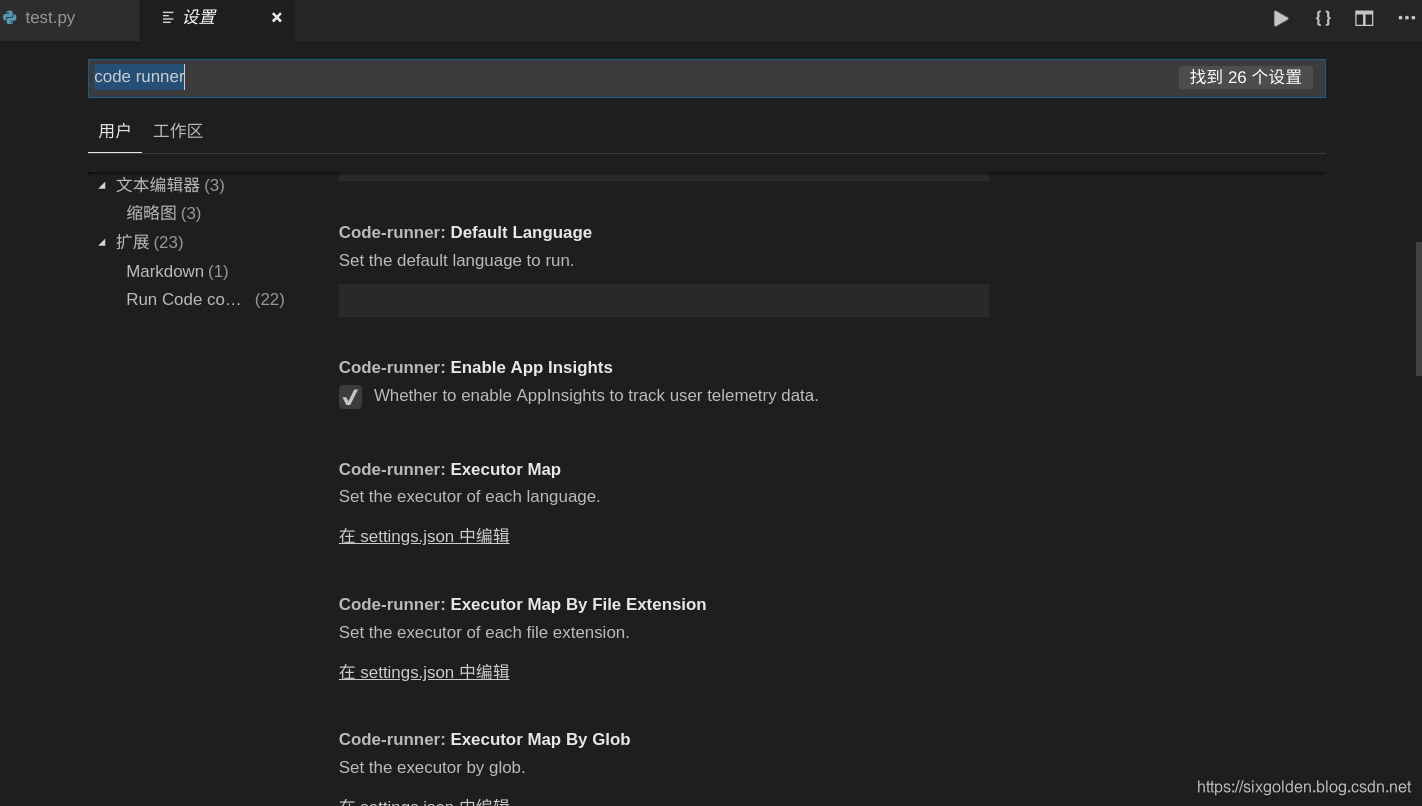Screen dimensions: 1422x806
Task: Click the settings icon on the 设置 tab
Action: point(168,18)
